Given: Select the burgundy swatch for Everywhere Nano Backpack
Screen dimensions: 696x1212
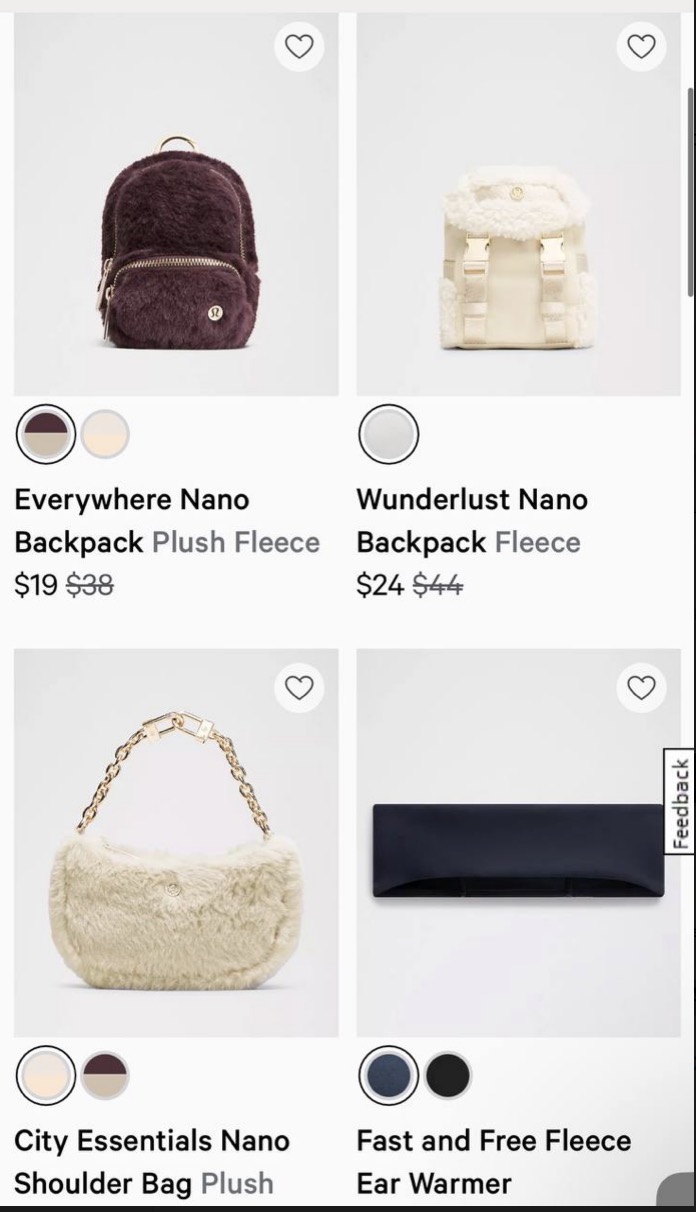Looking at the screenshot, I should (x=45, y=434).
